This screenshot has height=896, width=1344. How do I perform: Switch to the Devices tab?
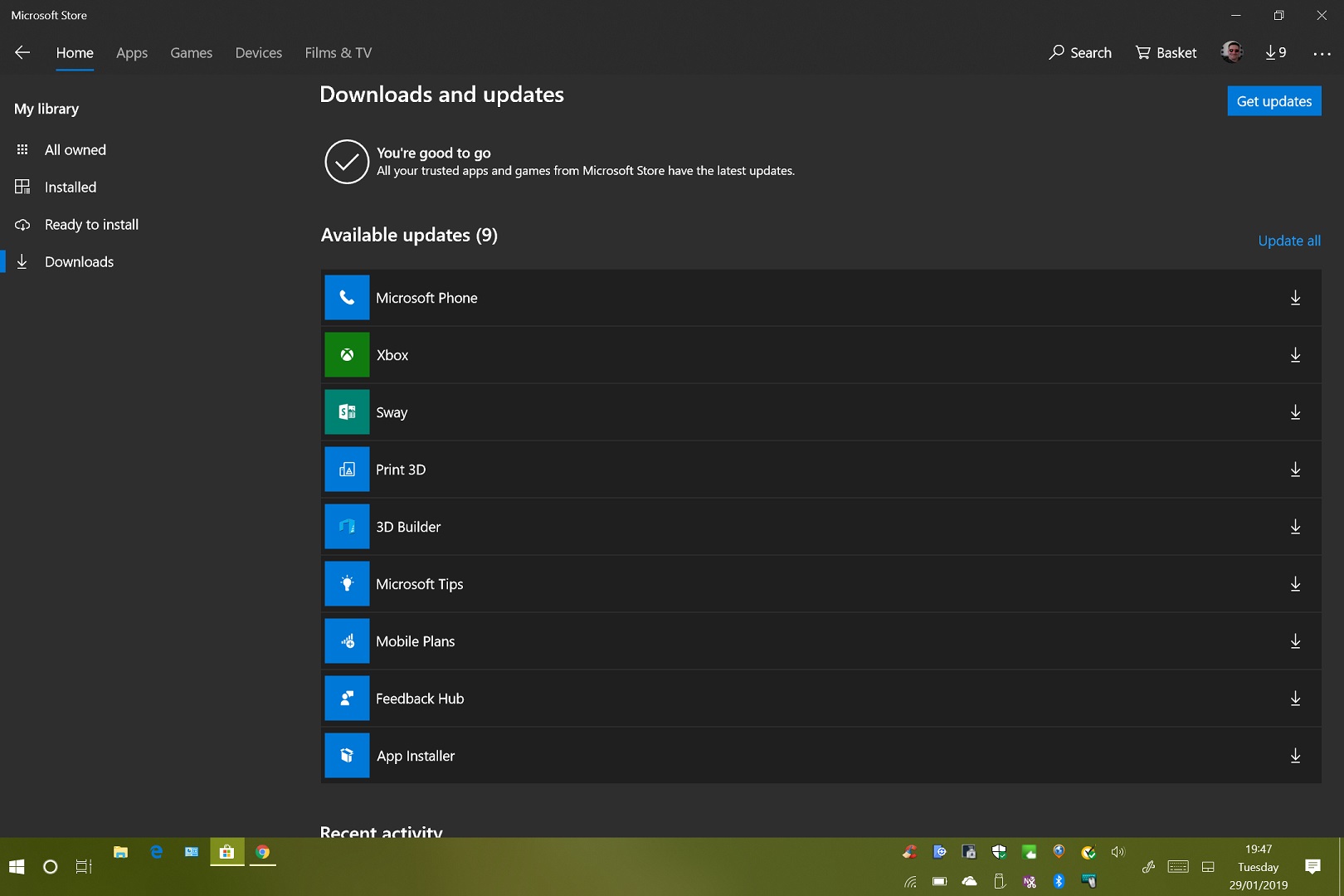tap(259, 52)
